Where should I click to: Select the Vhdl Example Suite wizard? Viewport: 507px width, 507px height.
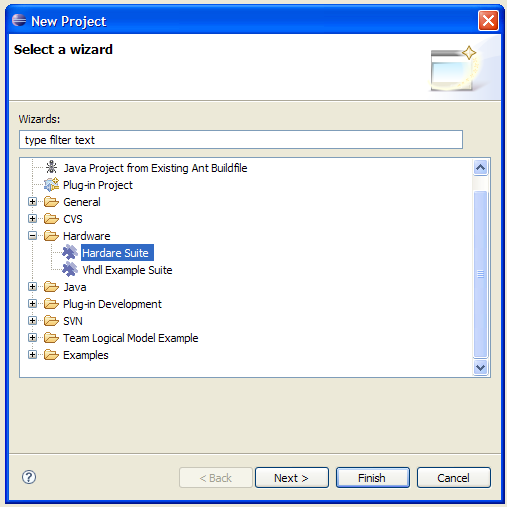point(127,270)
